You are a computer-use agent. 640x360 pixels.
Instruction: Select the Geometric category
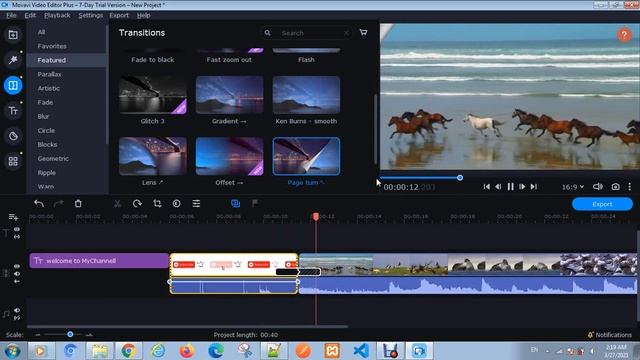[53, 158]
